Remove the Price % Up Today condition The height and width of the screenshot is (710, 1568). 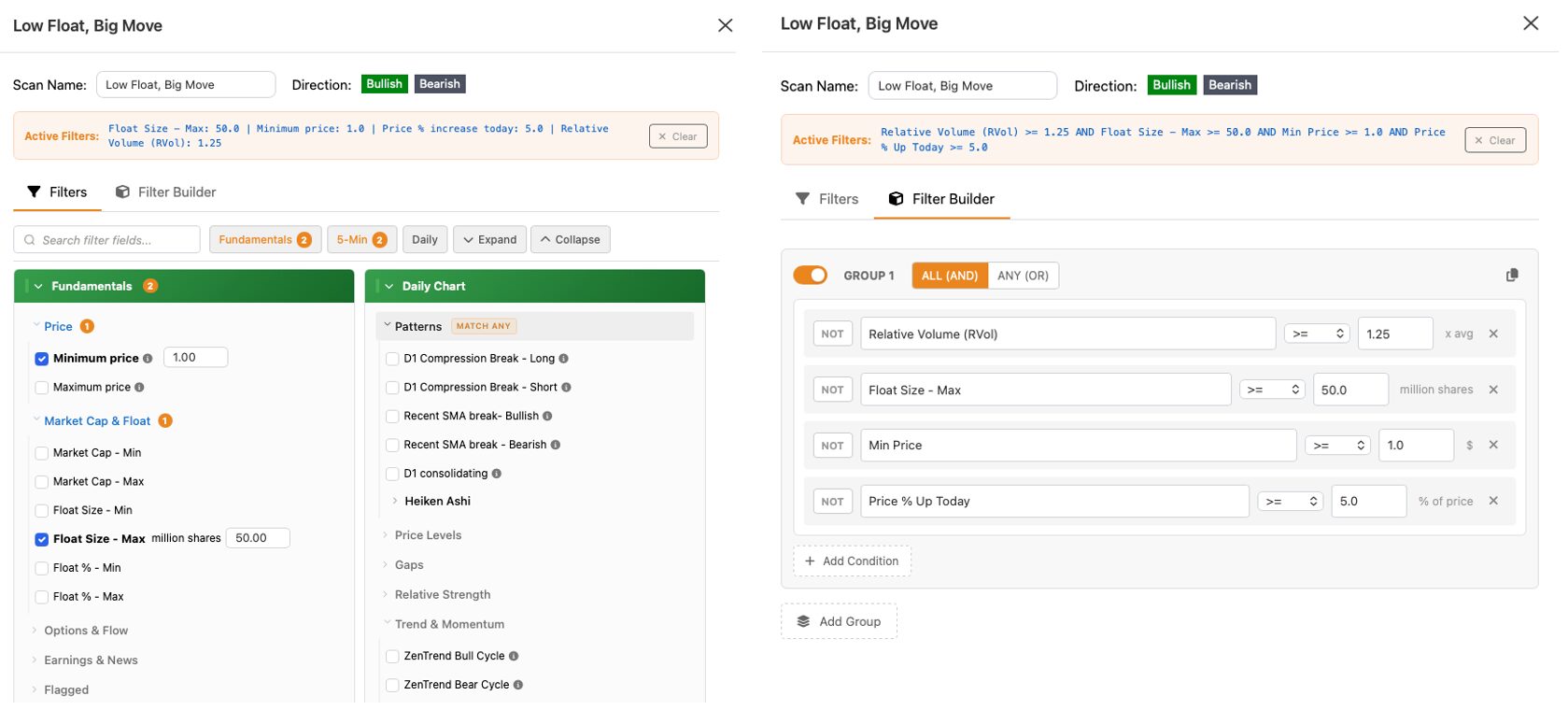(1493, 501)
